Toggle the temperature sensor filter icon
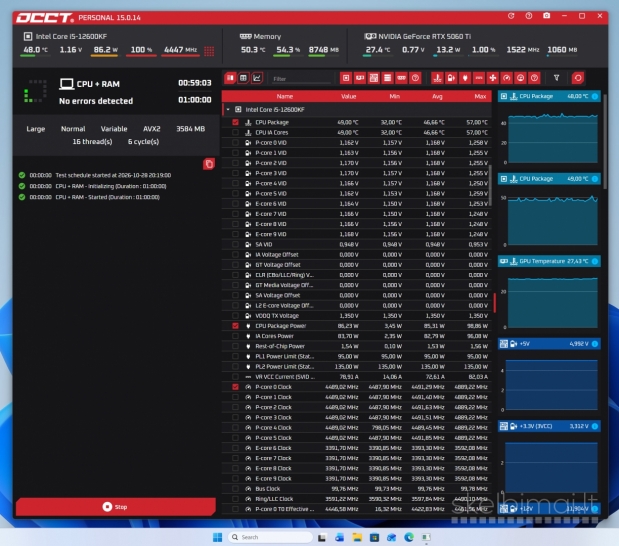Image resolution: width=619 pixels, height=546 pixels. point(437,78)
